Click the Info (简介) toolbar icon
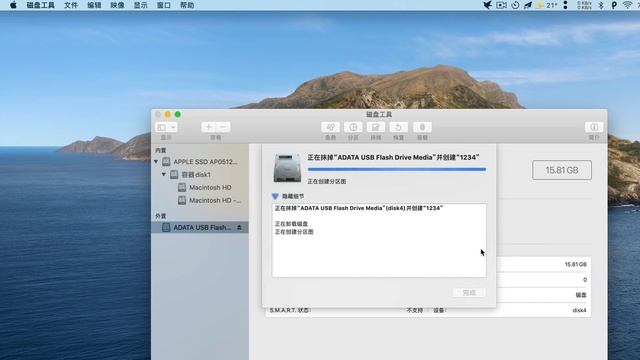This screenshot has width=640, height=360. click(x=594, y=127)
